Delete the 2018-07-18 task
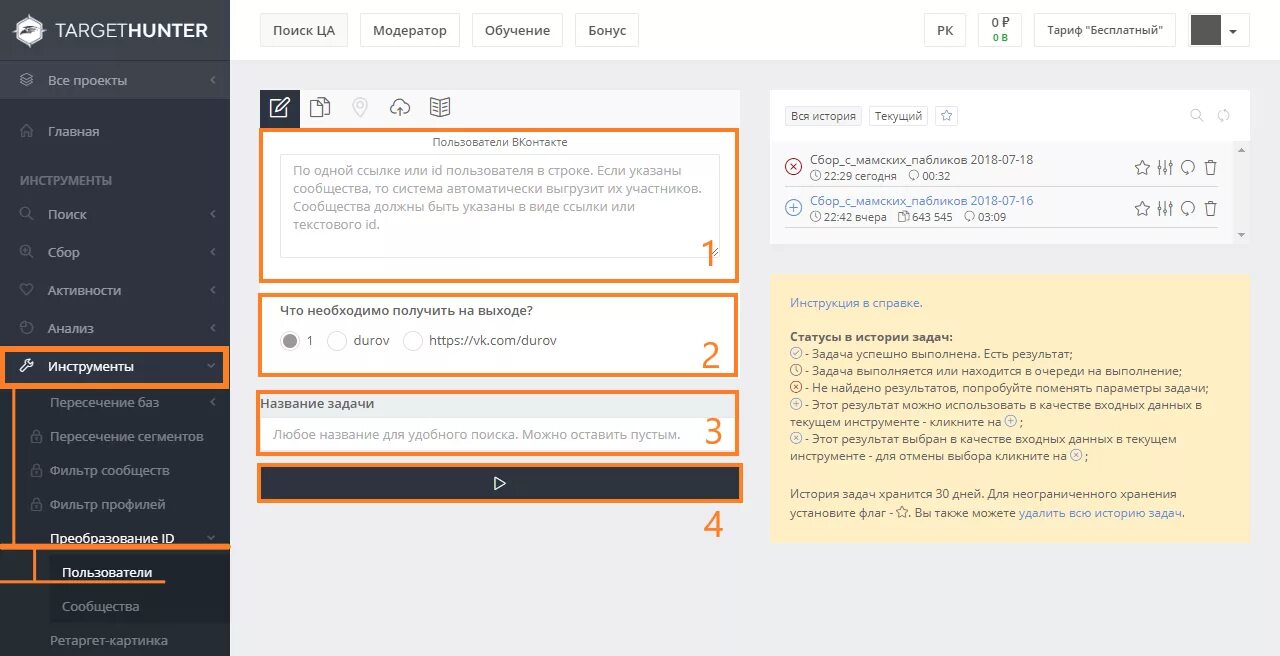The height and width of the screenshot is (656, 1280). coord(1211,167)
